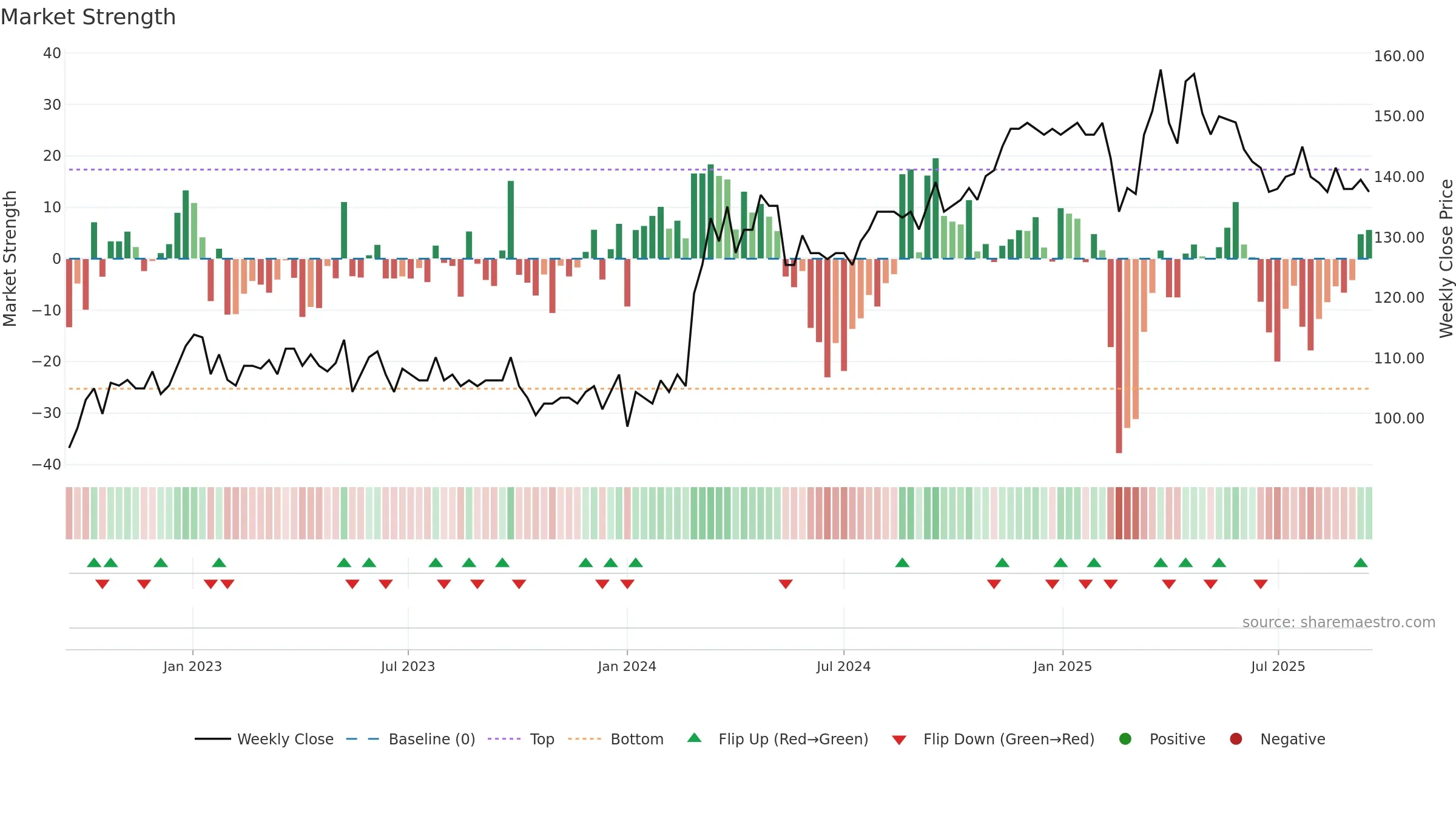
Task: Click the 'Weekly Close' legend label
Action: click(x=285, y=740)
